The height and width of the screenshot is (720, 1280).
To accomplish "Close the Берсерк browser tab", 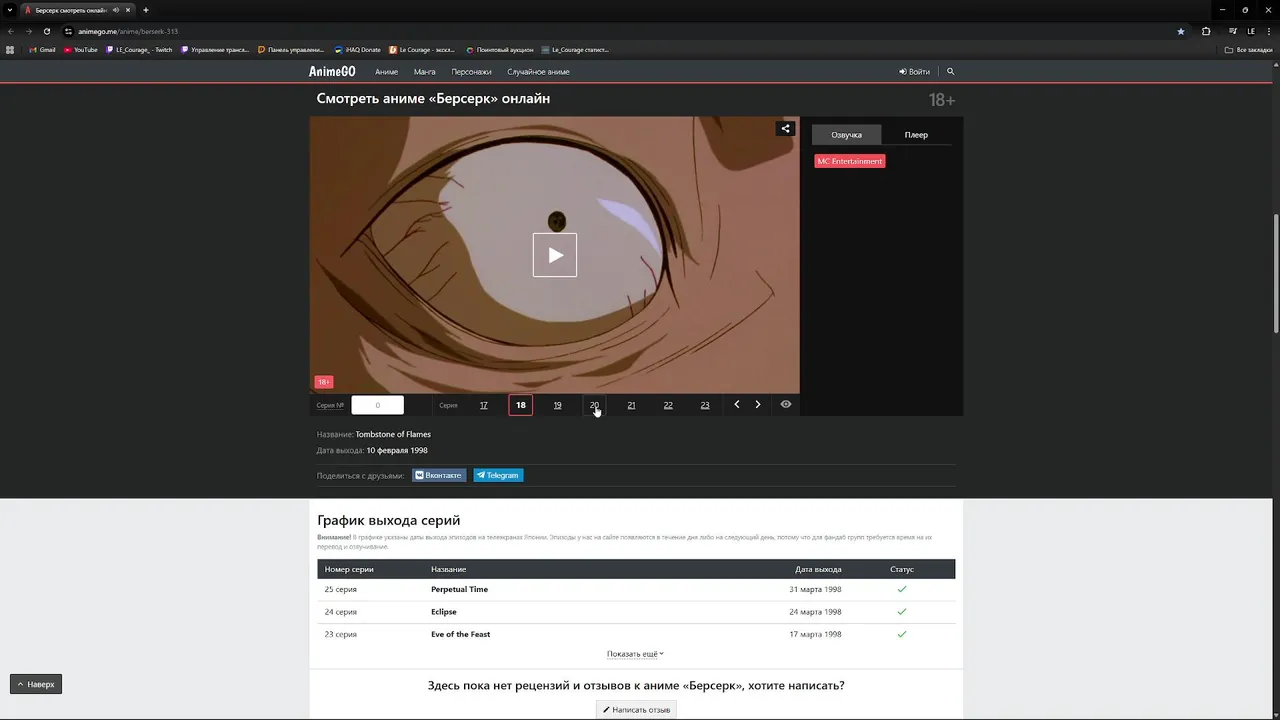I will (x=128, y=10).
